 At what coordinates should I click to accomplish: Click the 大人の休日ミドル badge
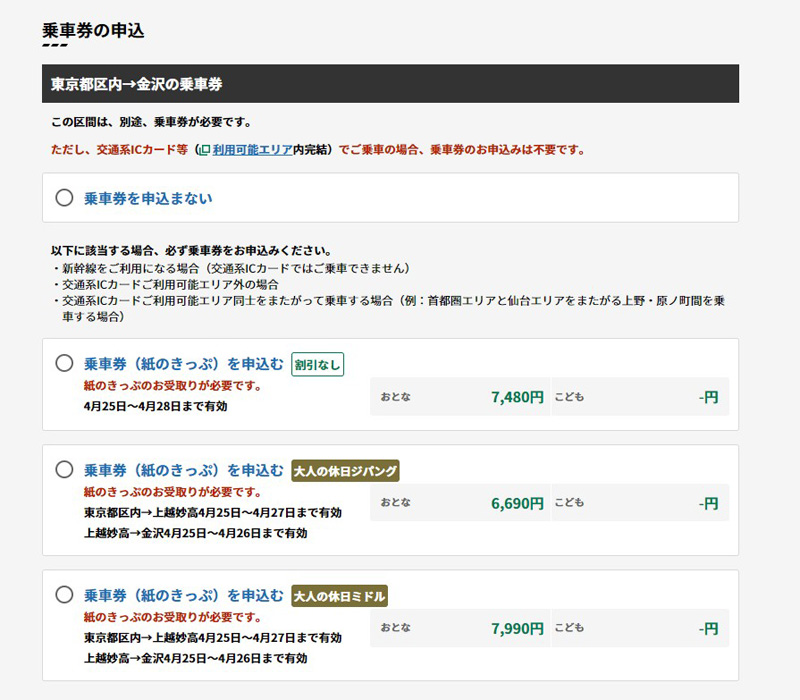[339, 596]
